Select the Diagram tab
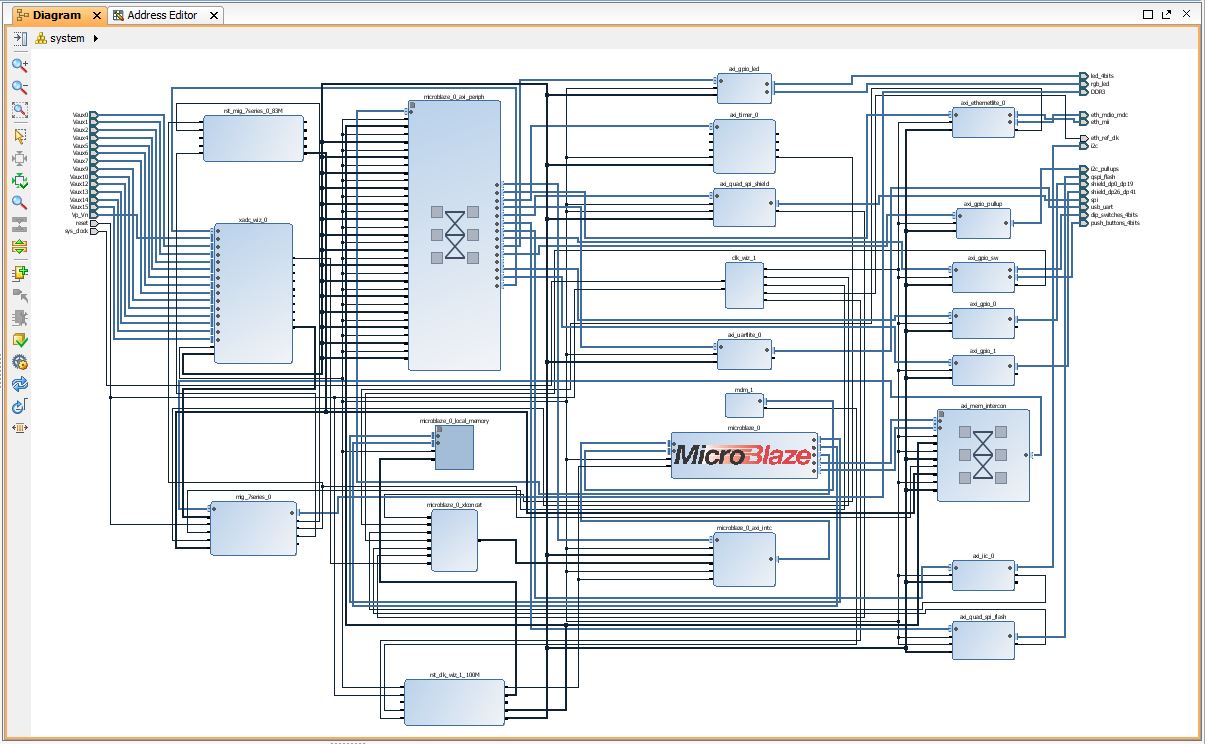Screen dimensions: 1206x744 (56, 15)
